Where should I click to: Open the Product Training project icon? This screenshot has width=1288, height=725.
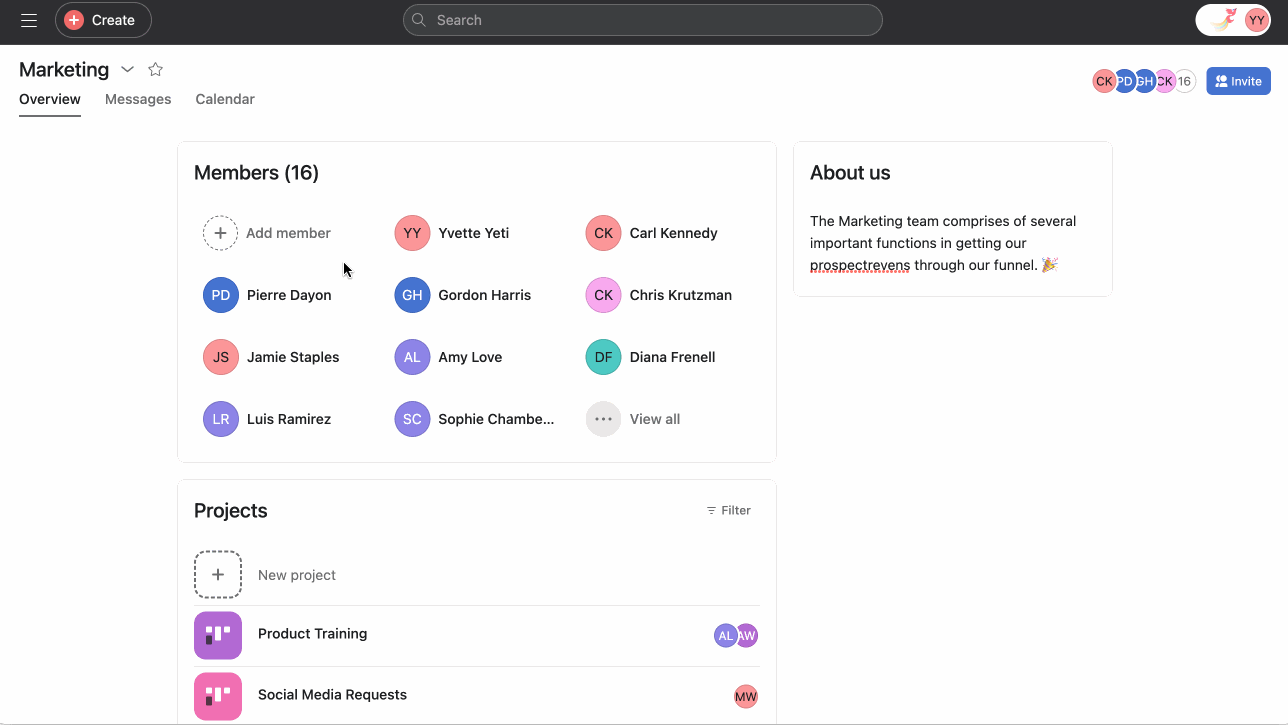pos(218,635)
